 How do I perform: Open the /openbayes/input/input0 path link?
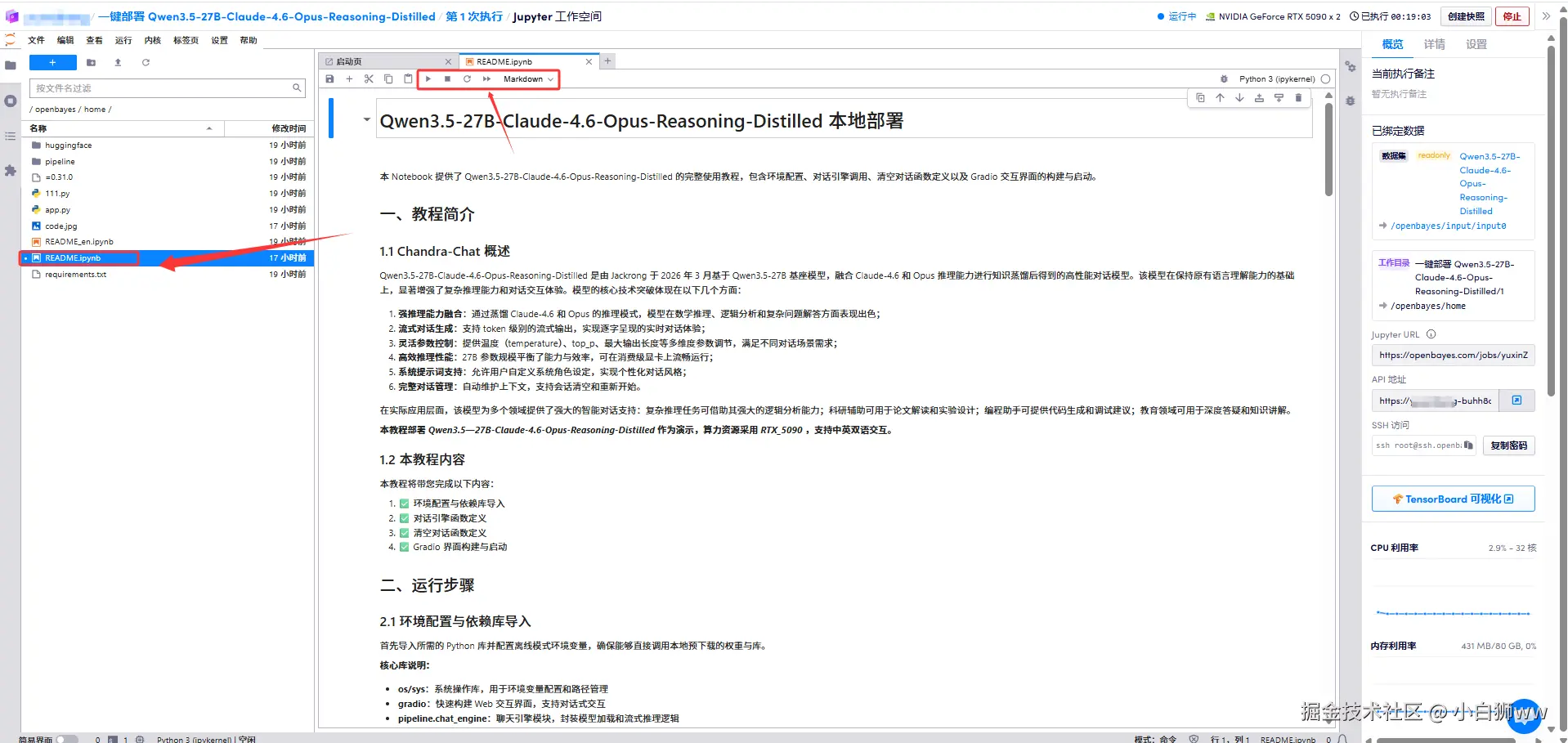click(x=1448, y=226)
